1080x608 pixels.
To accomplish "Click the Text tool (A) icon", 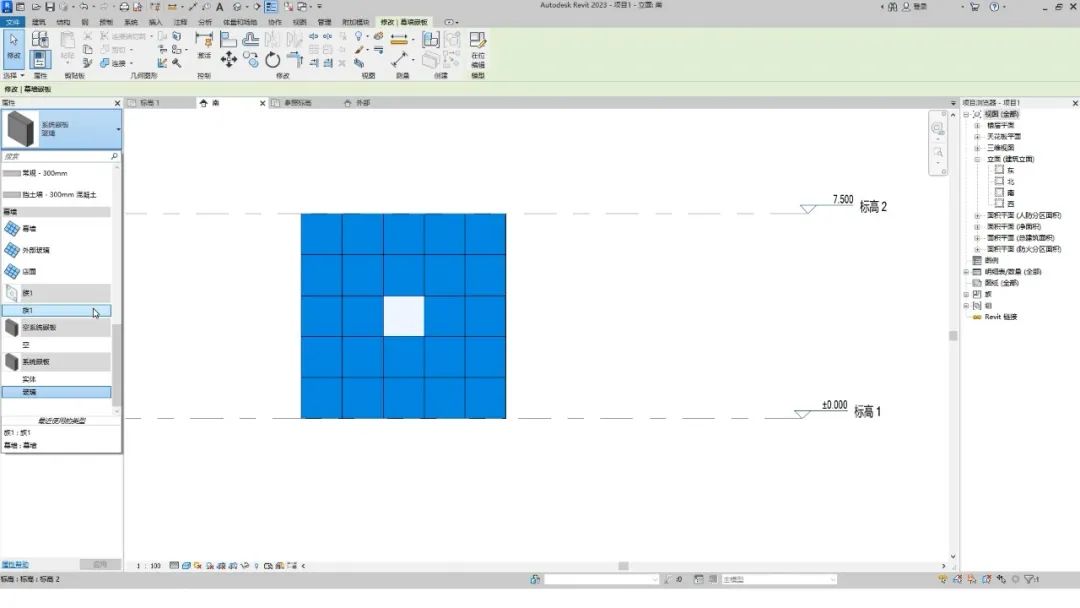I will click(x=220, y=7).
